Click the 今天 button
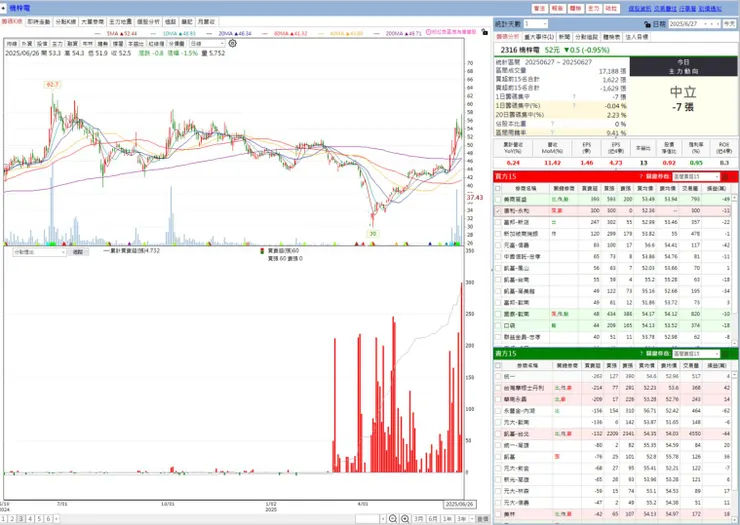The width and height of the screenshot is (740, 525). (729, 24)
